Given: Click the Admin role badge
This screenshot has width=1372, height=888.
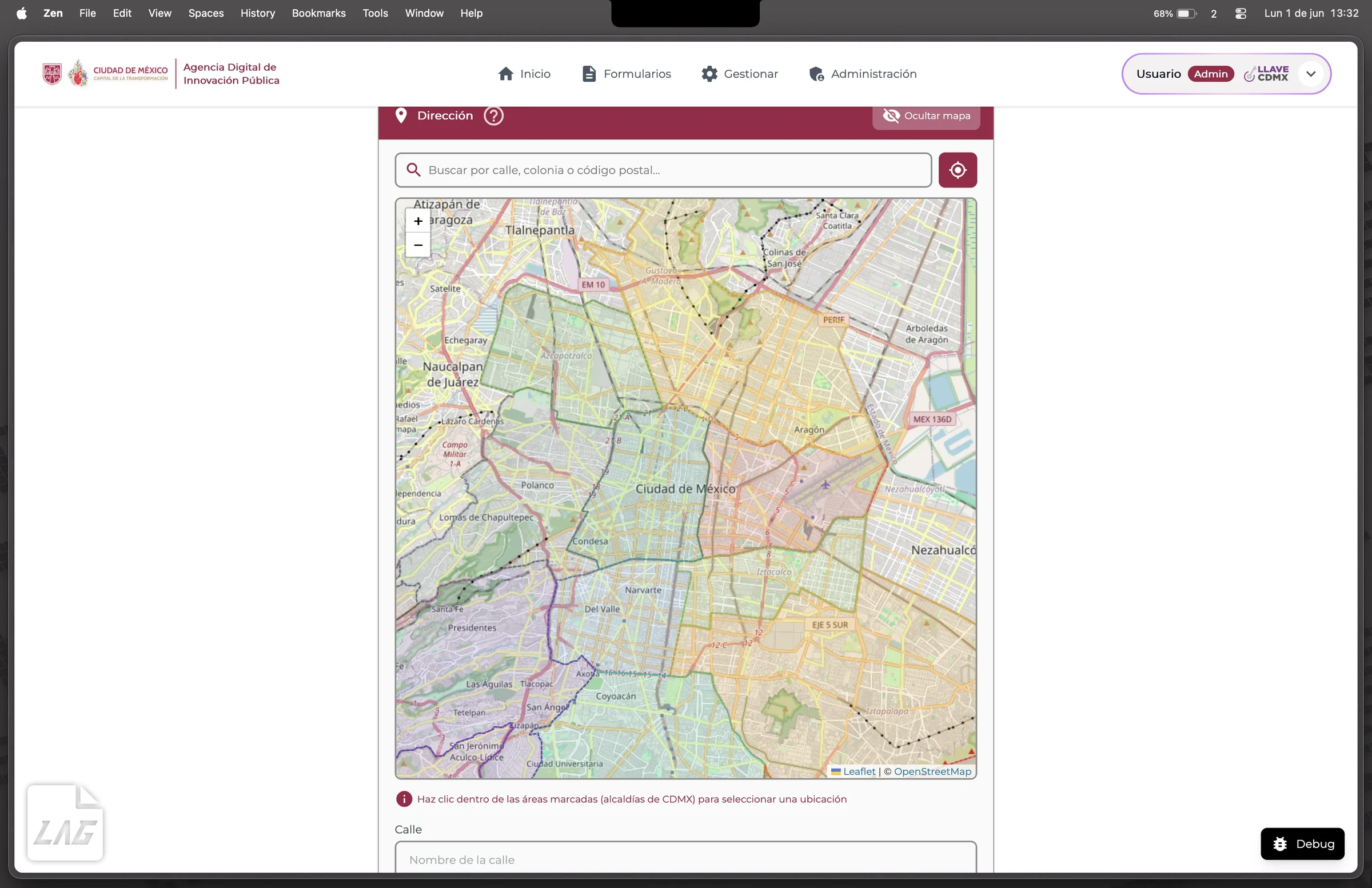Looking at the screenshot, I should (x=1211, y=74).
